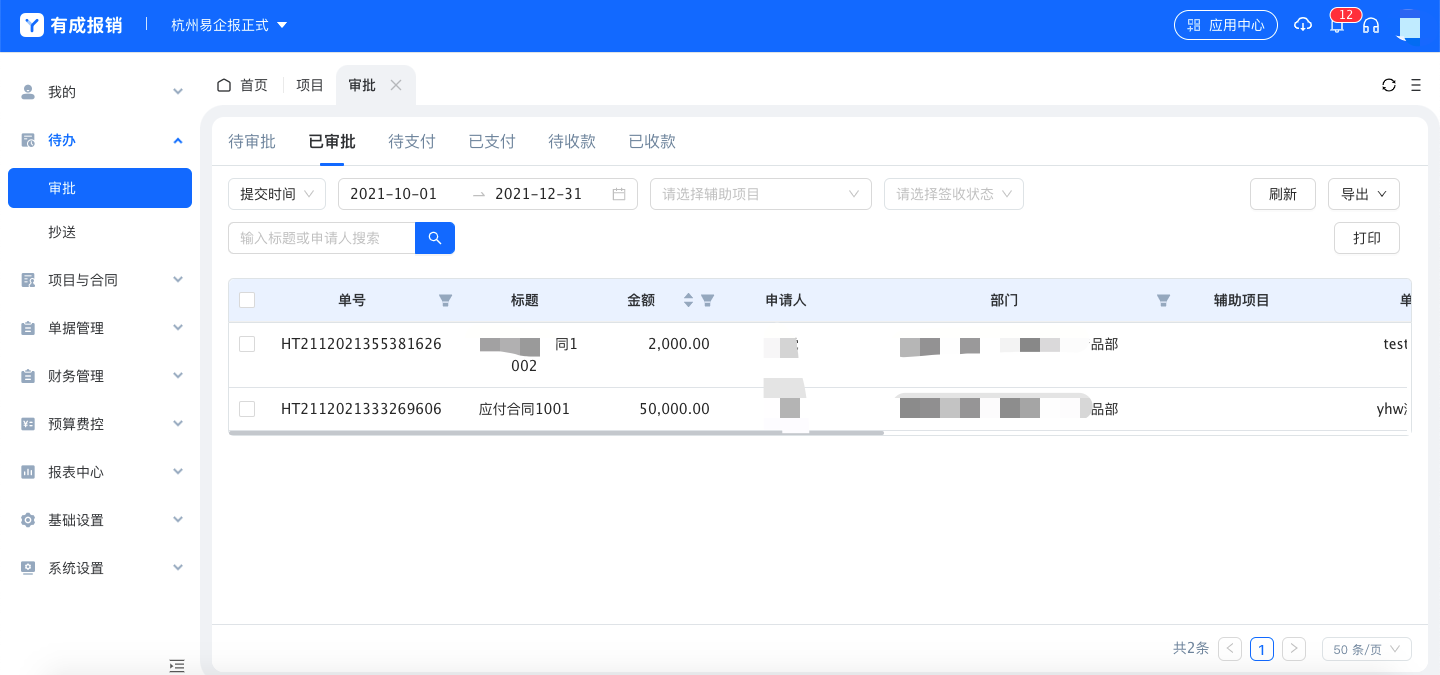Sort the 金额 column
The image size is (1440, 675).
pos(688,300)
